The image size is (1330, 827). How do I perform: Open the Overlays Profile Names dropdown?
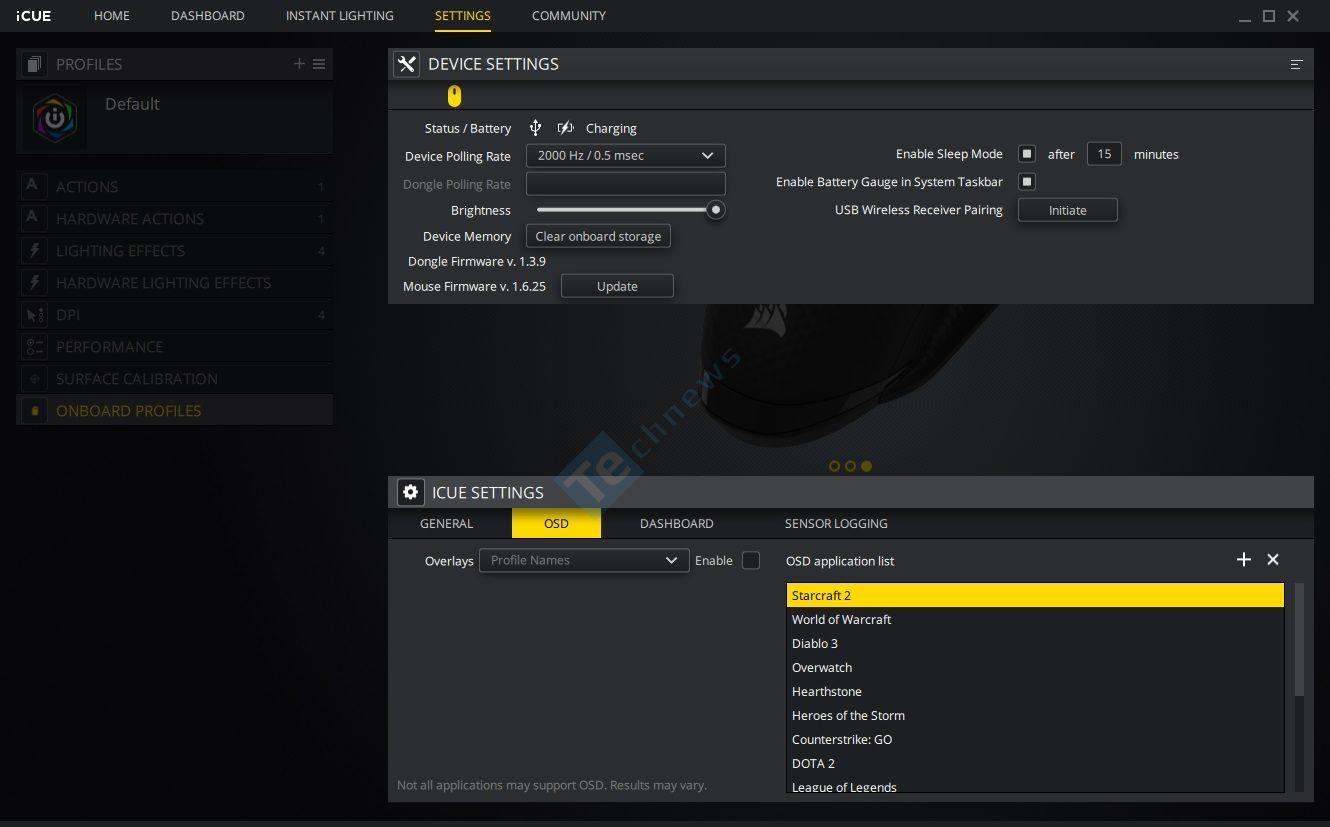pos(584,560)
